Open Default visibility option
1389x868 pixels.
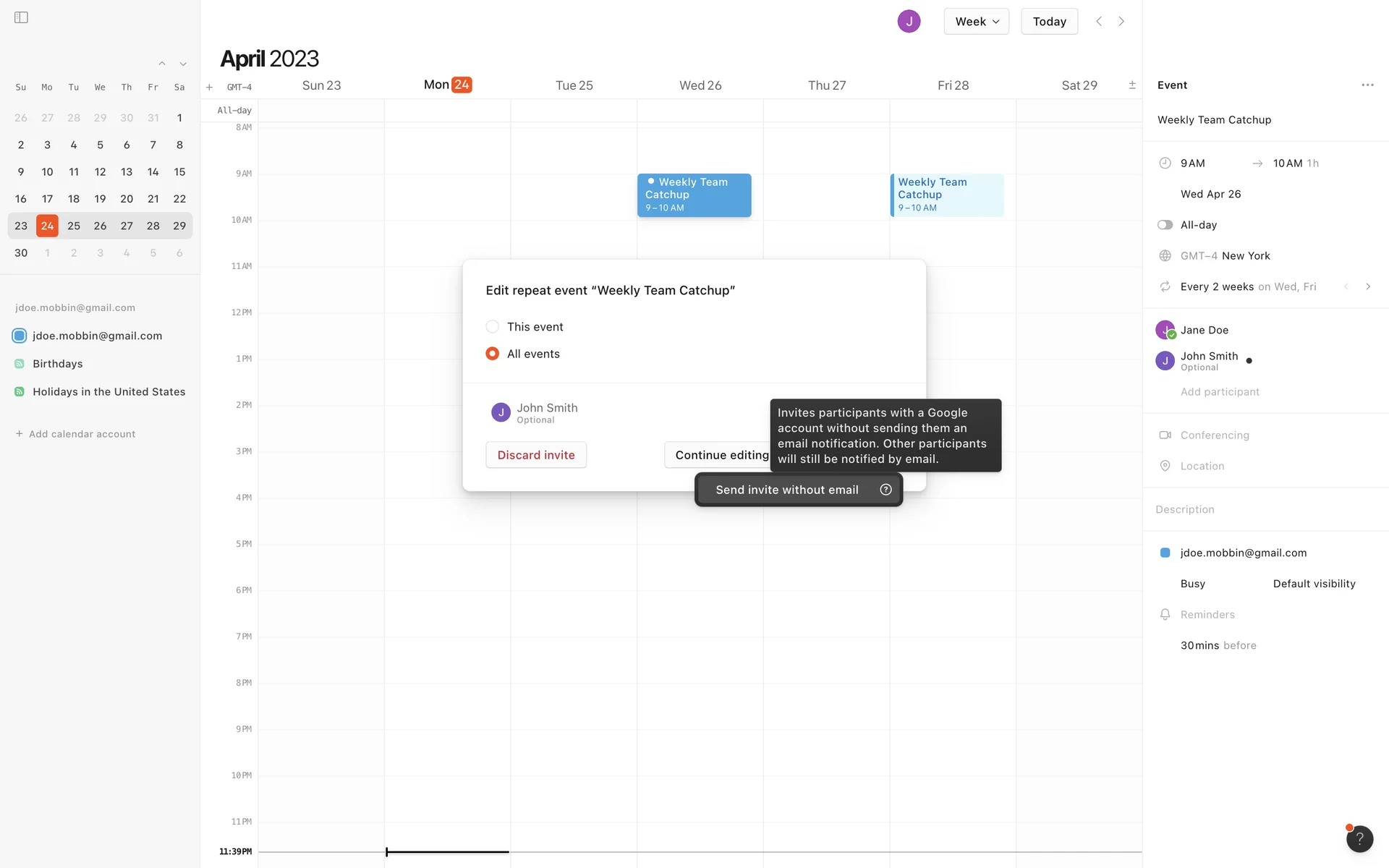click(1314, 584)
